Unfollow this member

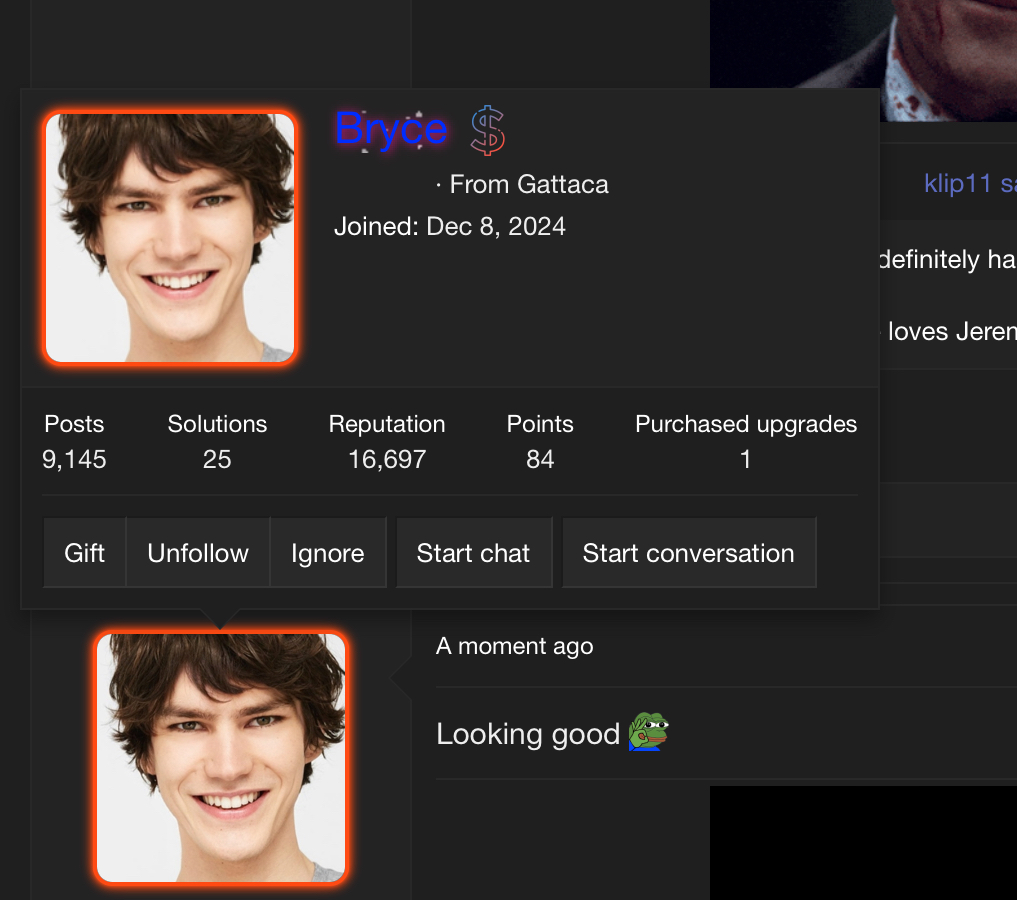[x=198, y=553]
